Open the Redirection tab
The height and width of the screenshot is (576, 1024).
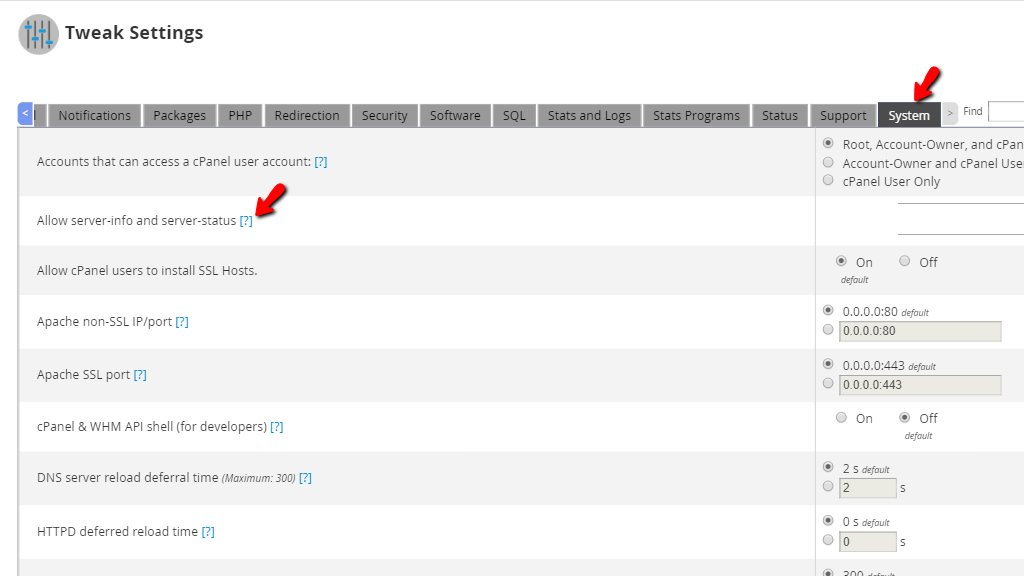point(307,116)
